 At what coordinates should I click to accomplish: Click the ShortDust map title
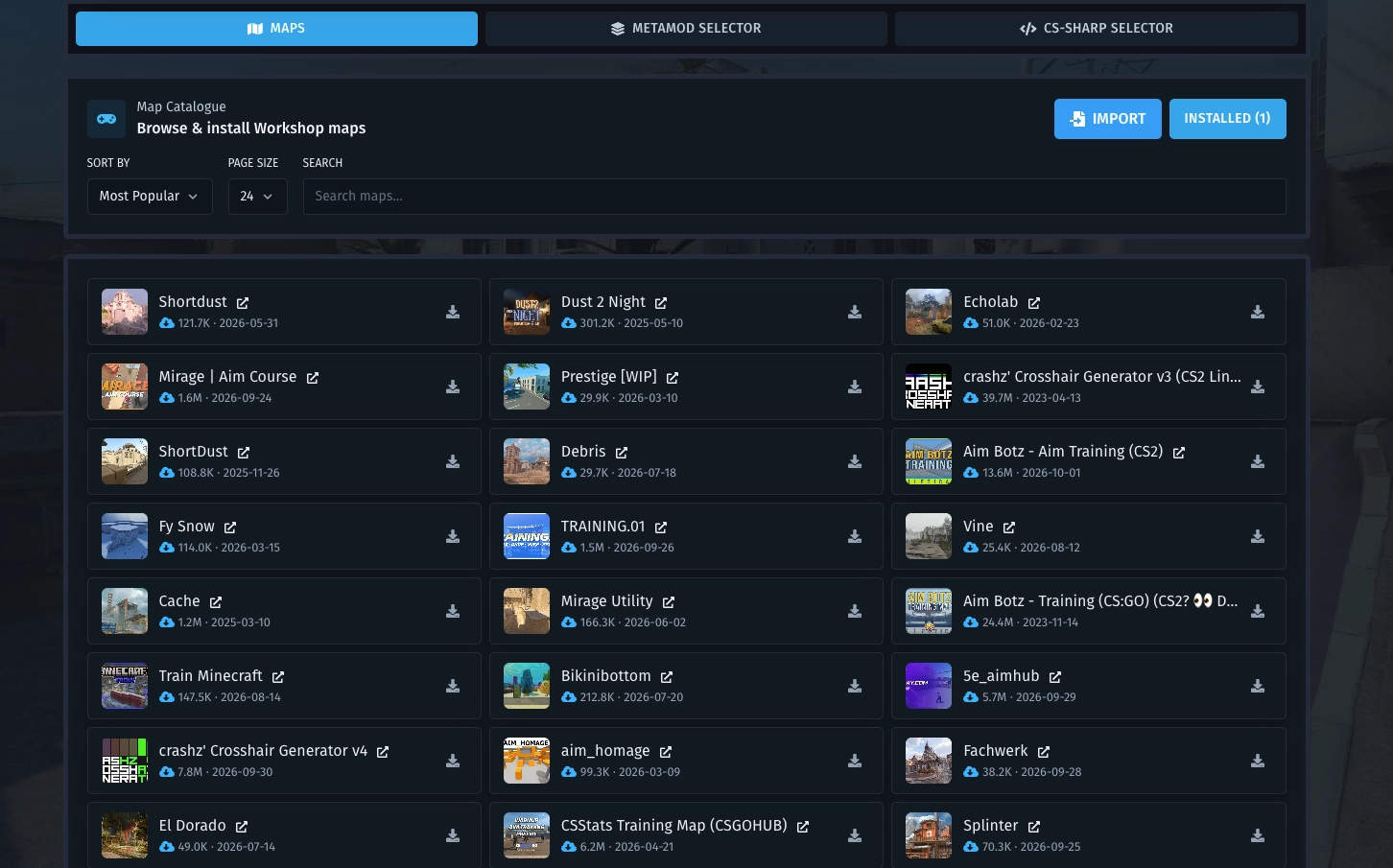[x=194, y=452]
